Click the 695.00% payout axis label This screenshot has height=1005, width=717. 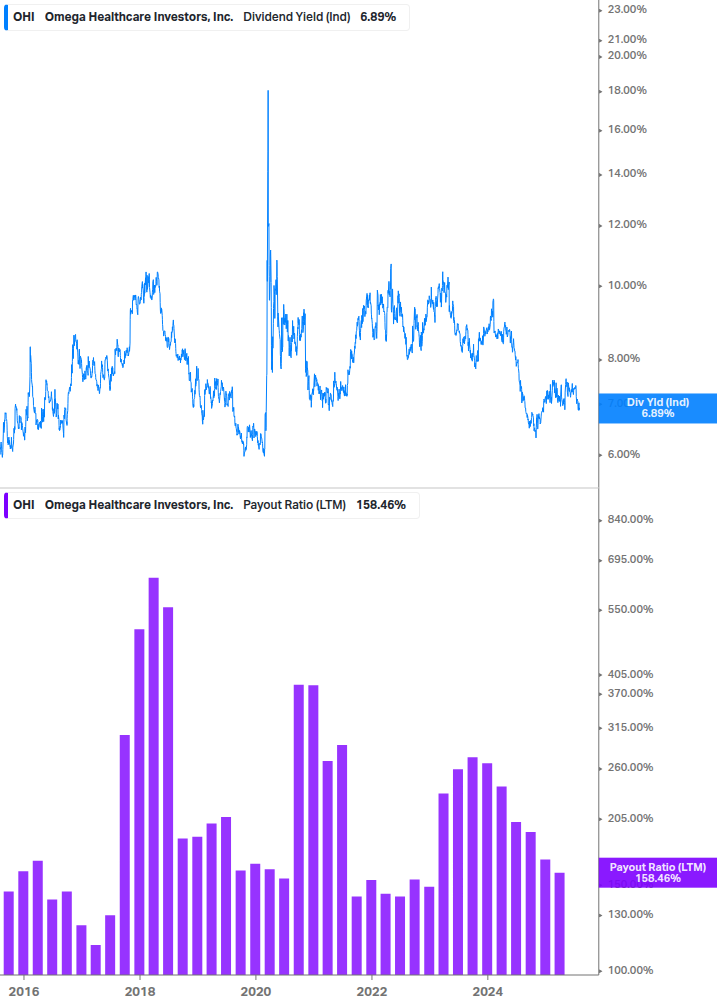point(630,560)
